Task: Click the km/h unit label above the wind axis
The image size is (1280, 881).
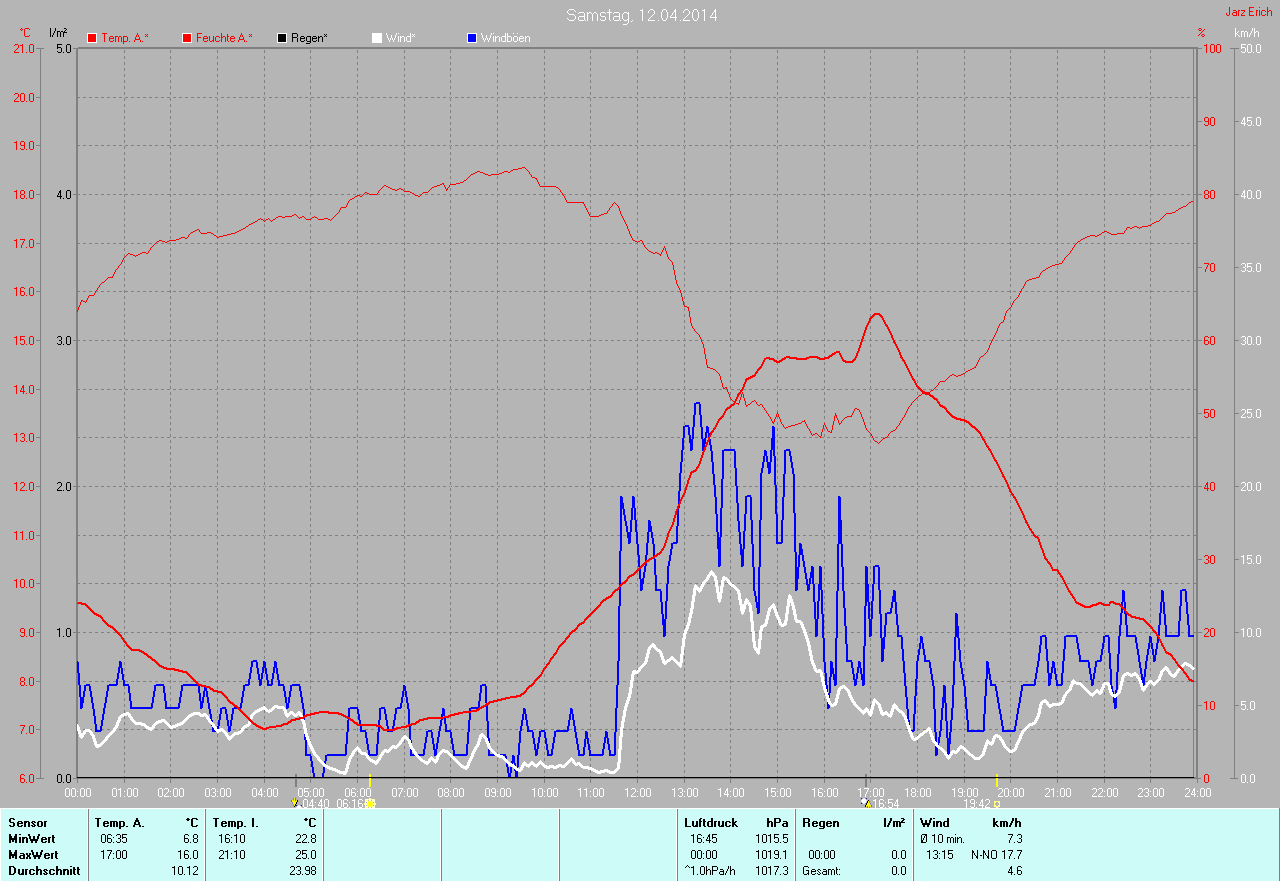Action: click(1246, 33)
